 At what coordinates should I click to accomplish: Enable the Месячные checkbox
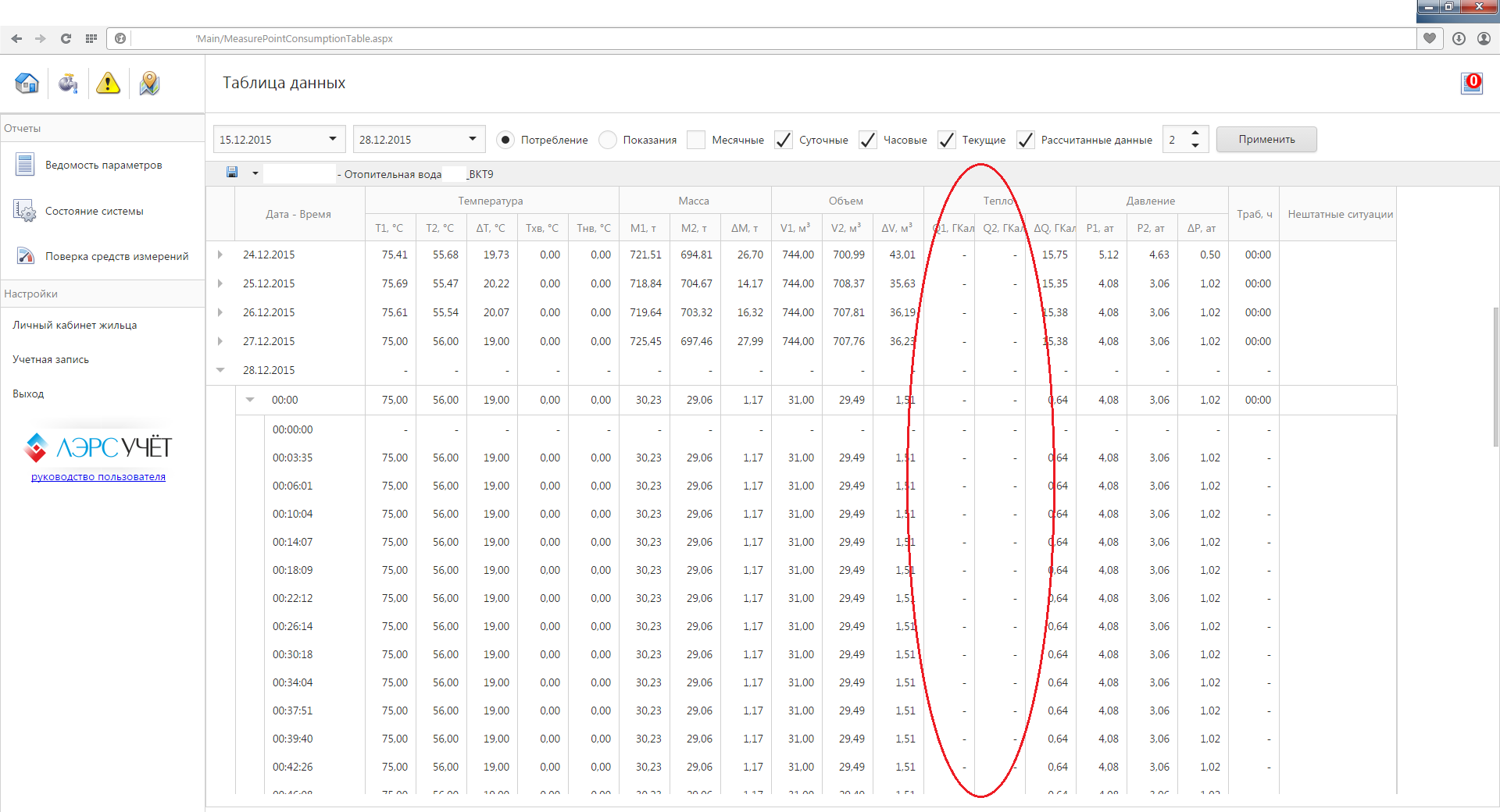[x=696, y=140]
